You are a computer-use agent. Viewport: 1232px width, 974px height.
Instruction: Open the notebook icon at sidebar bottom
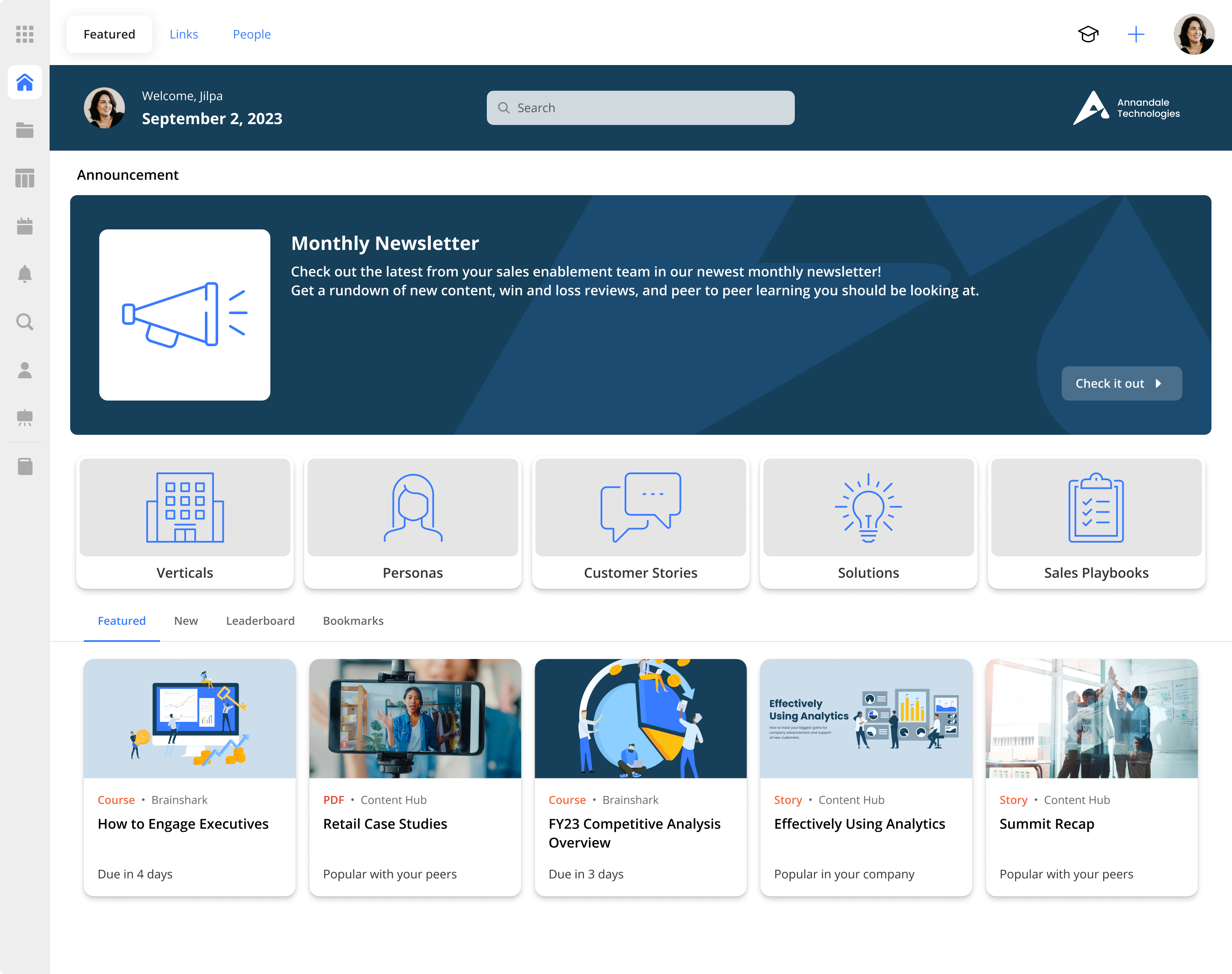click(x=24, y=466)
